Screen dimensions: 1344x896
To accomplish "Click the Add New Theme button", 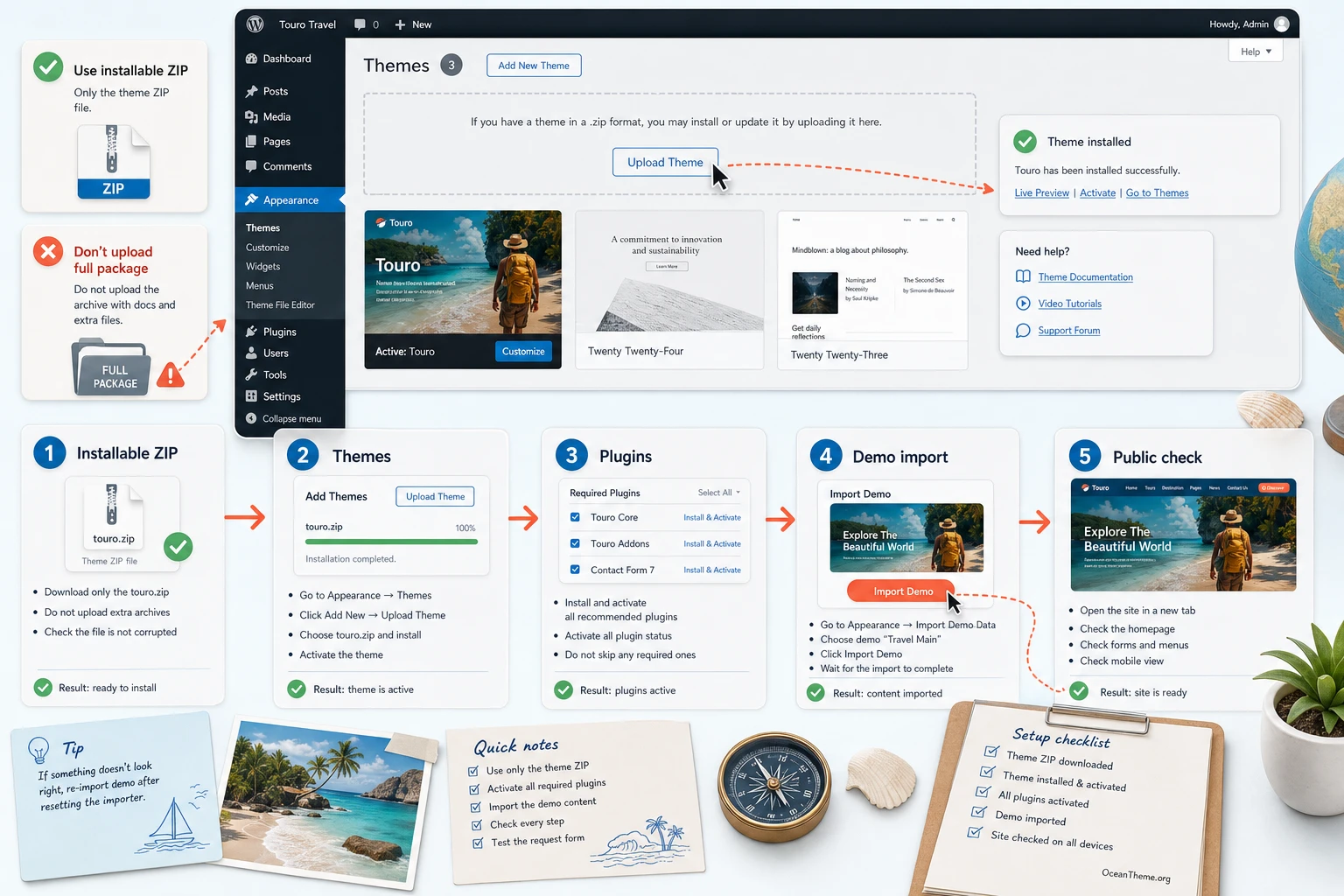I will (x=534, y=66).
